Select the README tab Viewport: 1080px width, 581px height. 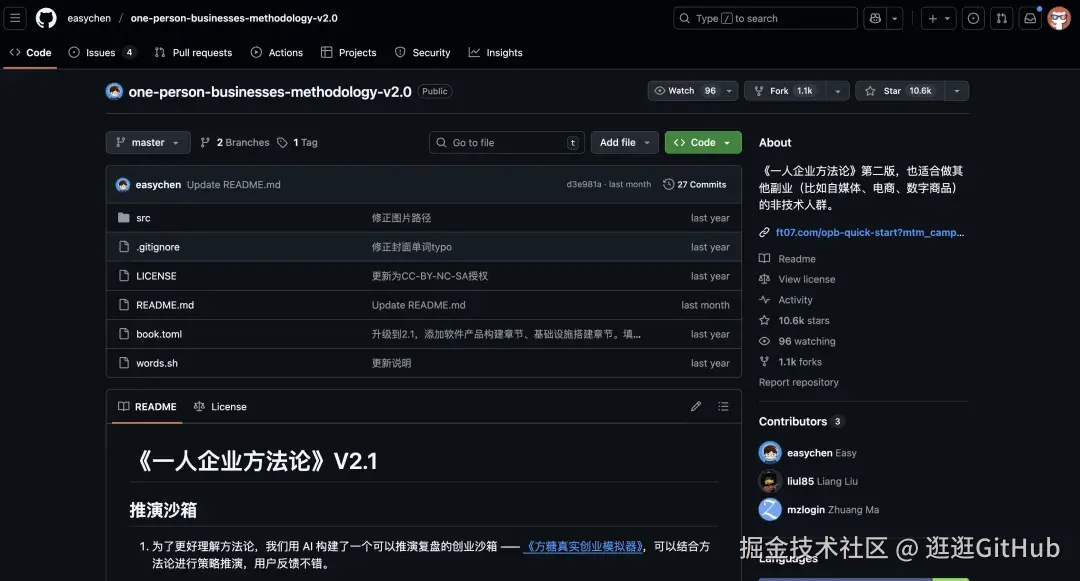[x=147, y=407]
